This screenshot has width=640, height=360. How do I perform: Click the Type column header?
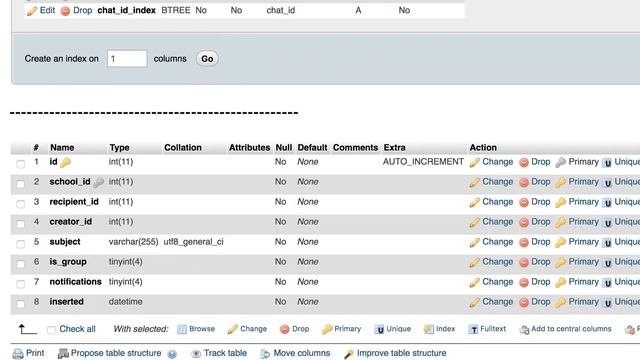[119, 147]
